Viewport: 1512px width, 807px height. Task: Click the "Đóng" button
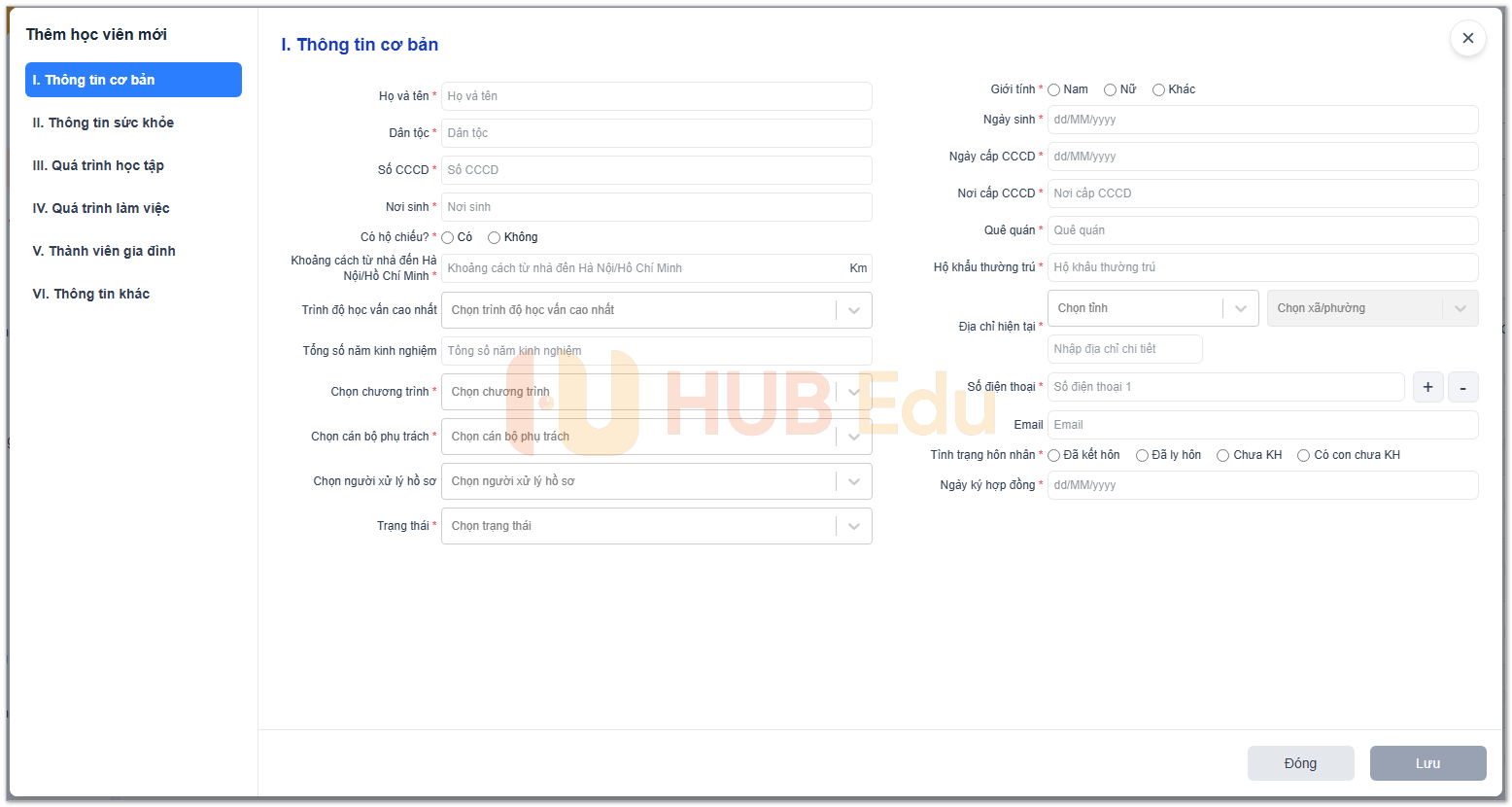click(1300, 763)
